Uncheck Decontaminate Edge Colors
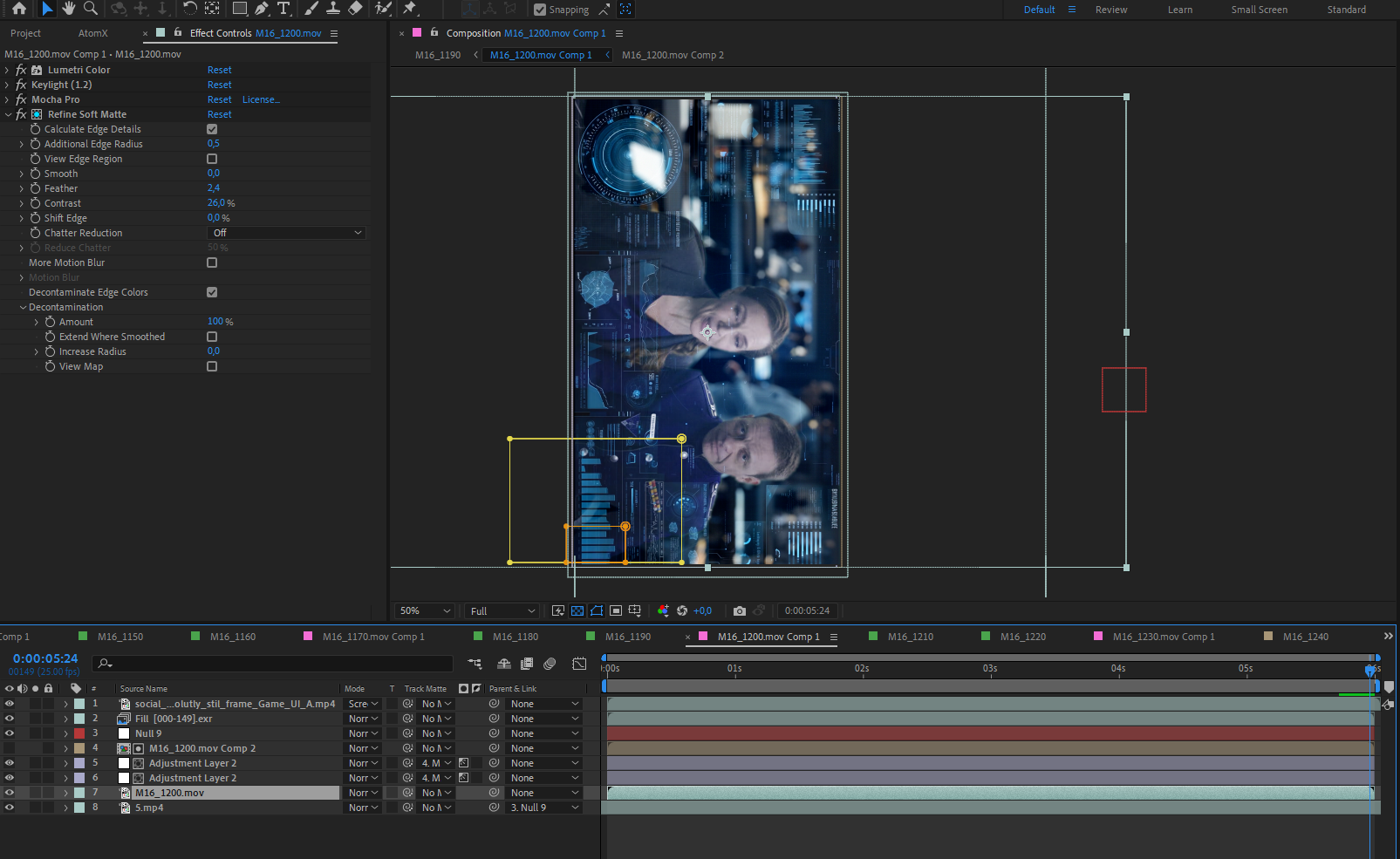Viewport: 1400px width, 859px height. [212, 292]
